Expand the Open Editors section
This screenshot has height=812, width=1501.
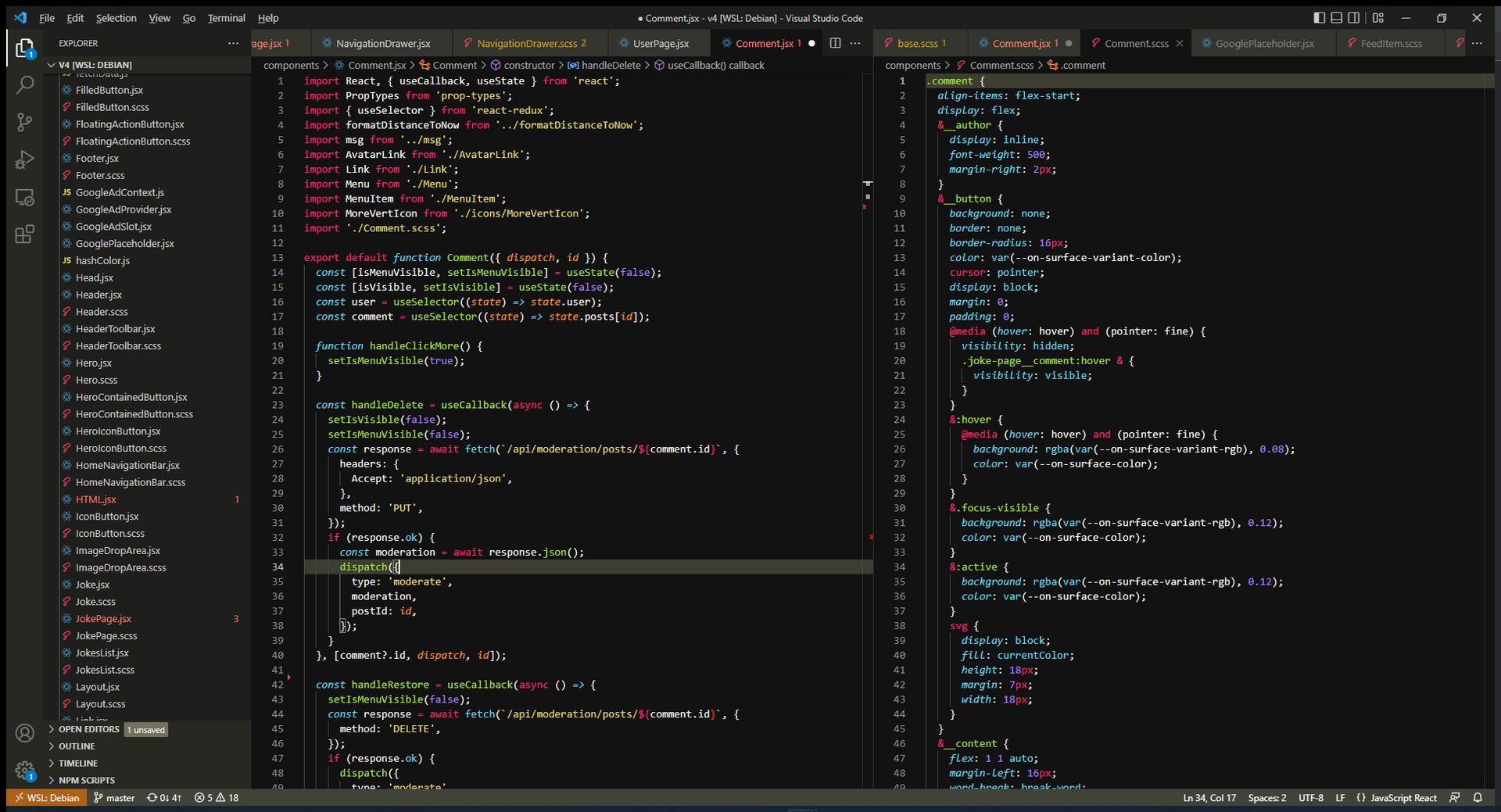(x=88, y=729)
